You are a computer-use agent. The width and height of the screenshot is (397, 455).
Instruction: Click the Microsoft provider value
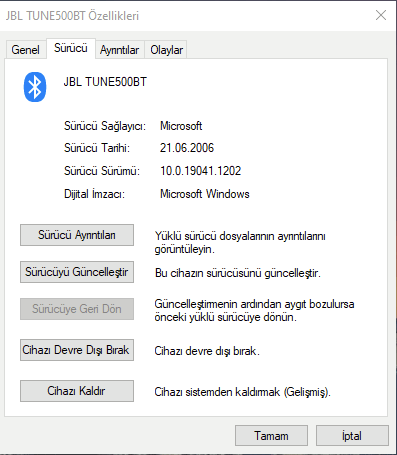(x=181, y=126)
